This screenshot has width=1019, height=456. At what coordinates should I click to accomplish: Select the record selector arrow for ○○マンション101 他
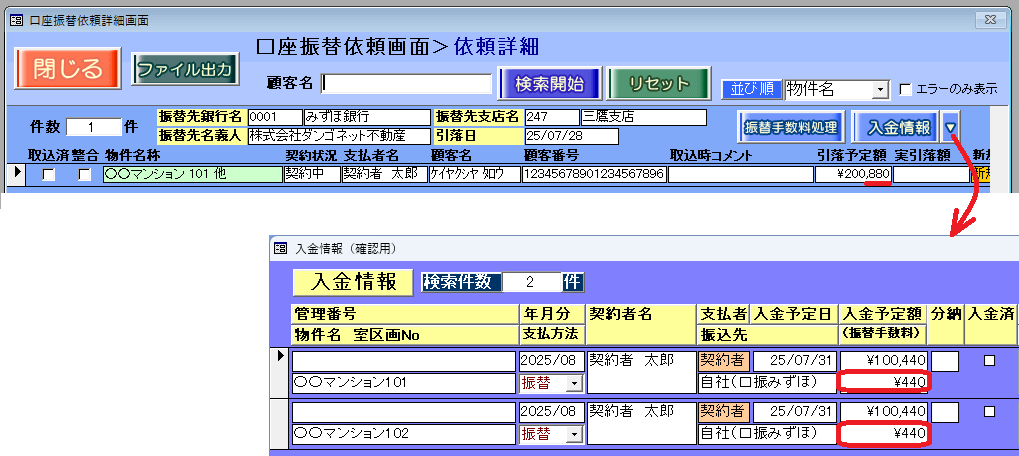(x=17, y=174)
